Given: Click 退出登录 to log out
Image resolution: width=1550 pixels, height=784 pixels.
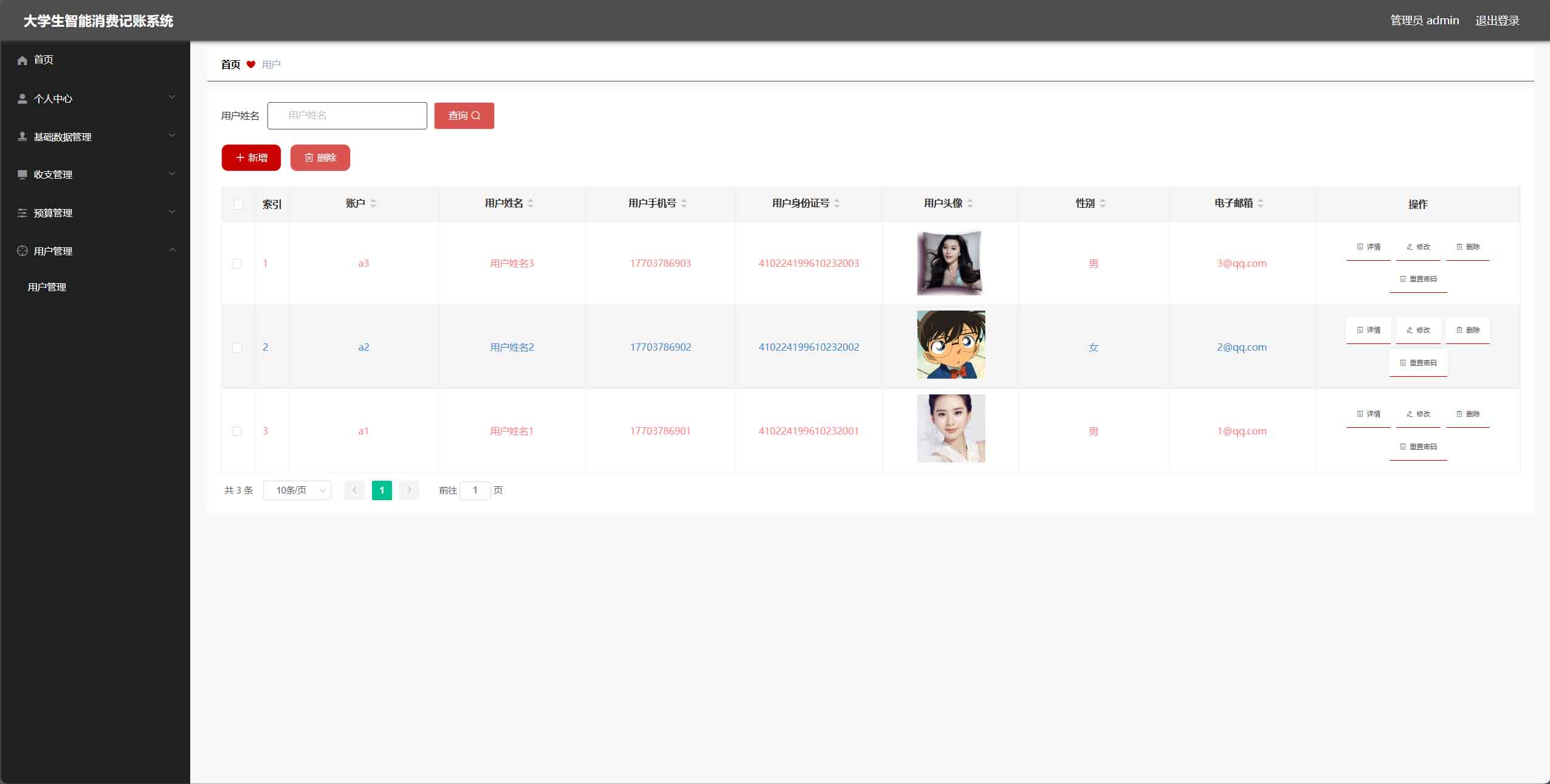Looking at the screenshot, I should pyautogui.click(x=1497, y=21).
